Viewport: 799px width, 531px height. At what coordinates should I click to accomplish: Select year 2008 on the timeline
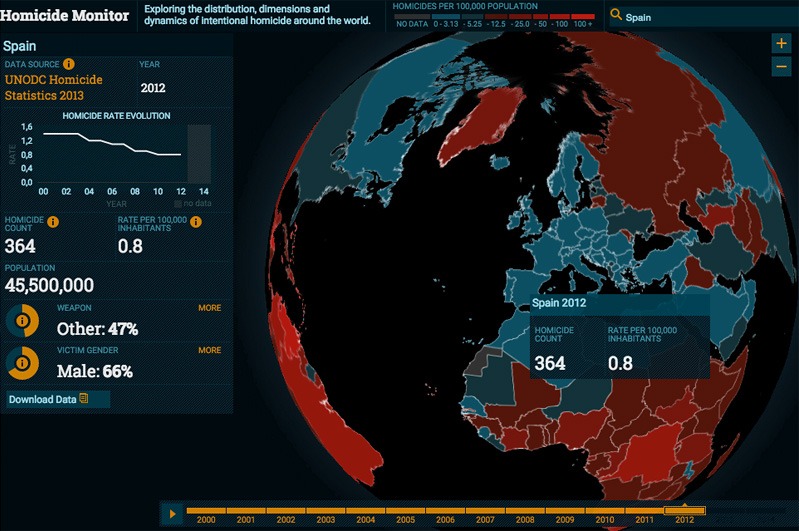click(x=525, y=516)
